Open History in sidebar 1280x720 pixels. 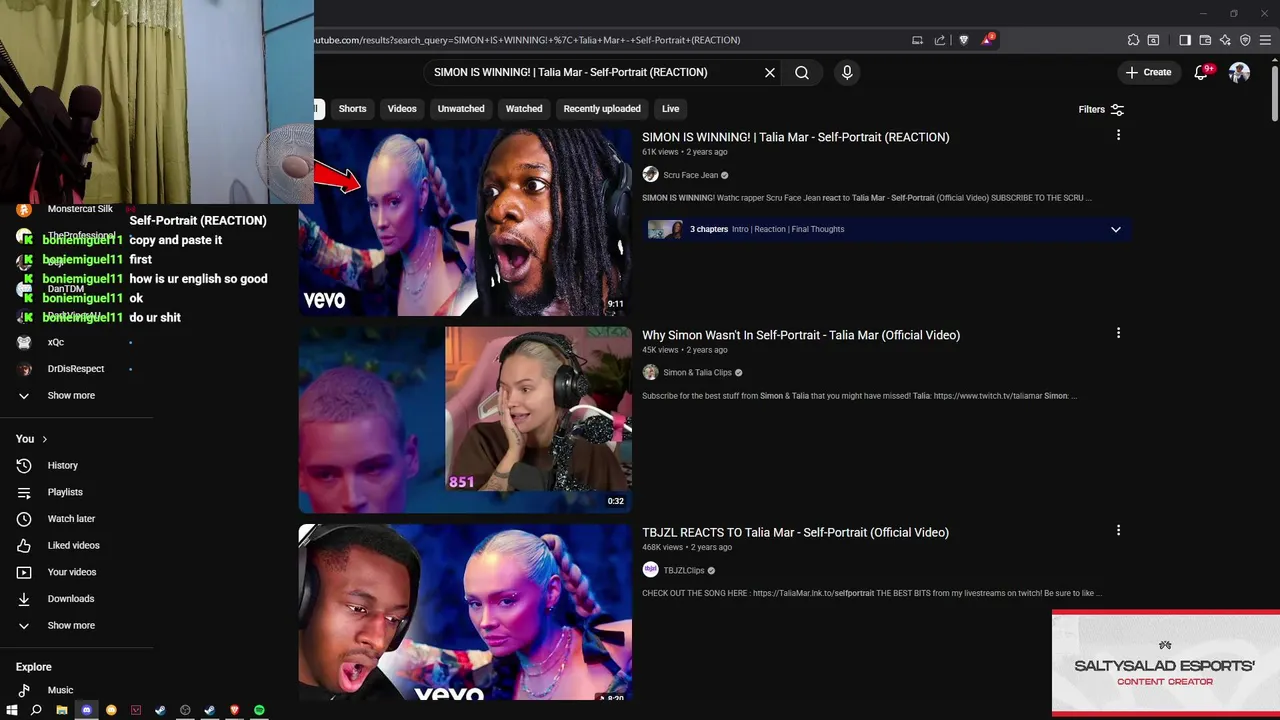(x=62, y=466)
